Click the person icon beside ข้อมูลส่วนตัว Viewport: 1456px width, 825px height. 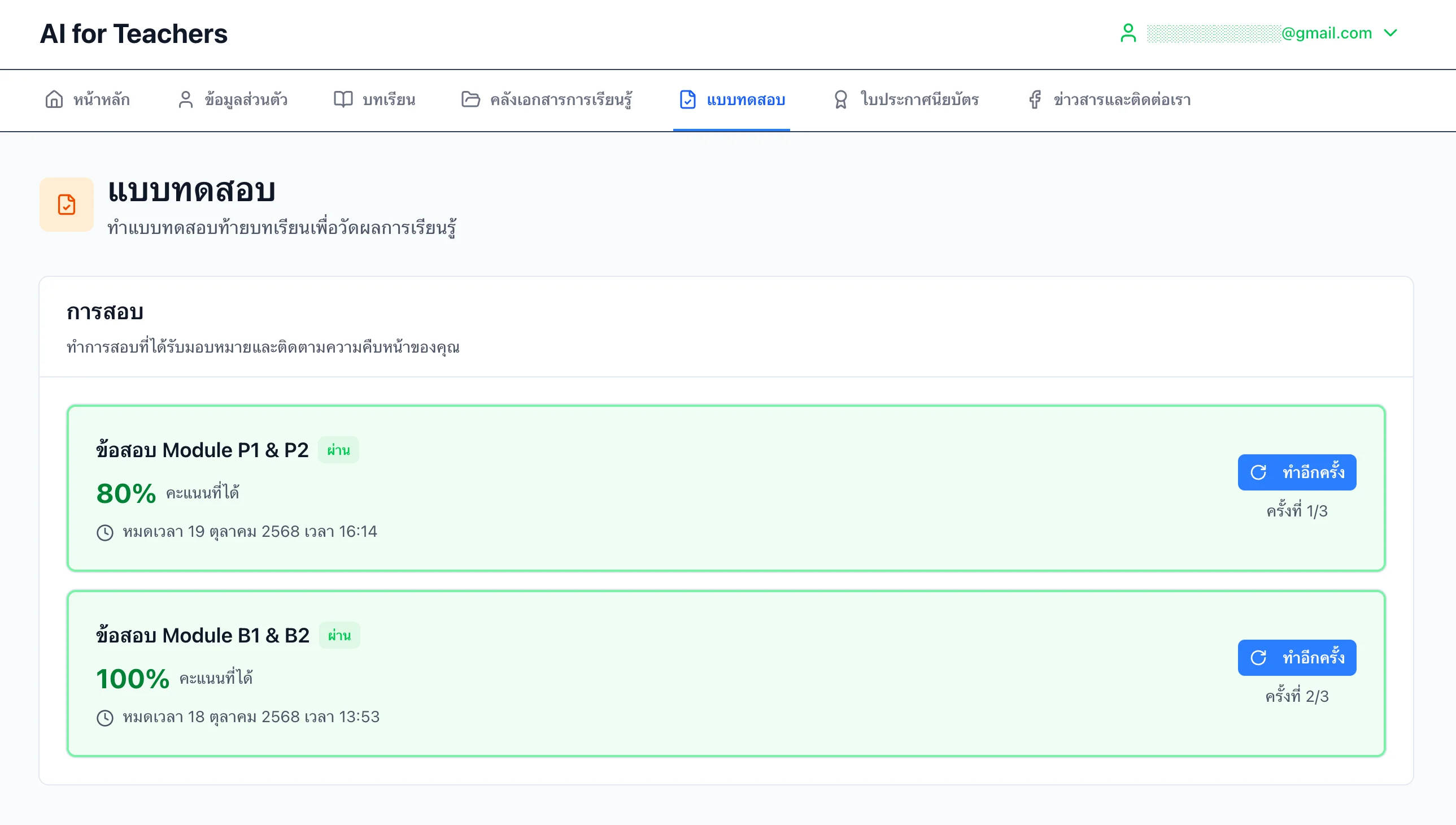[x=185, y=99]
